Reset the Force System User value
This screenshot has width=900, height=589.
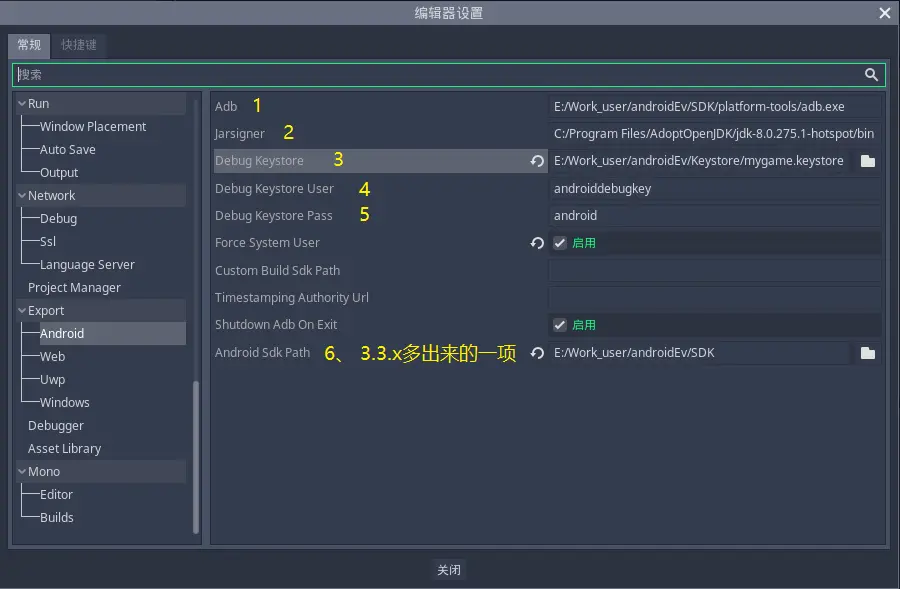click(x=537, y=243)
